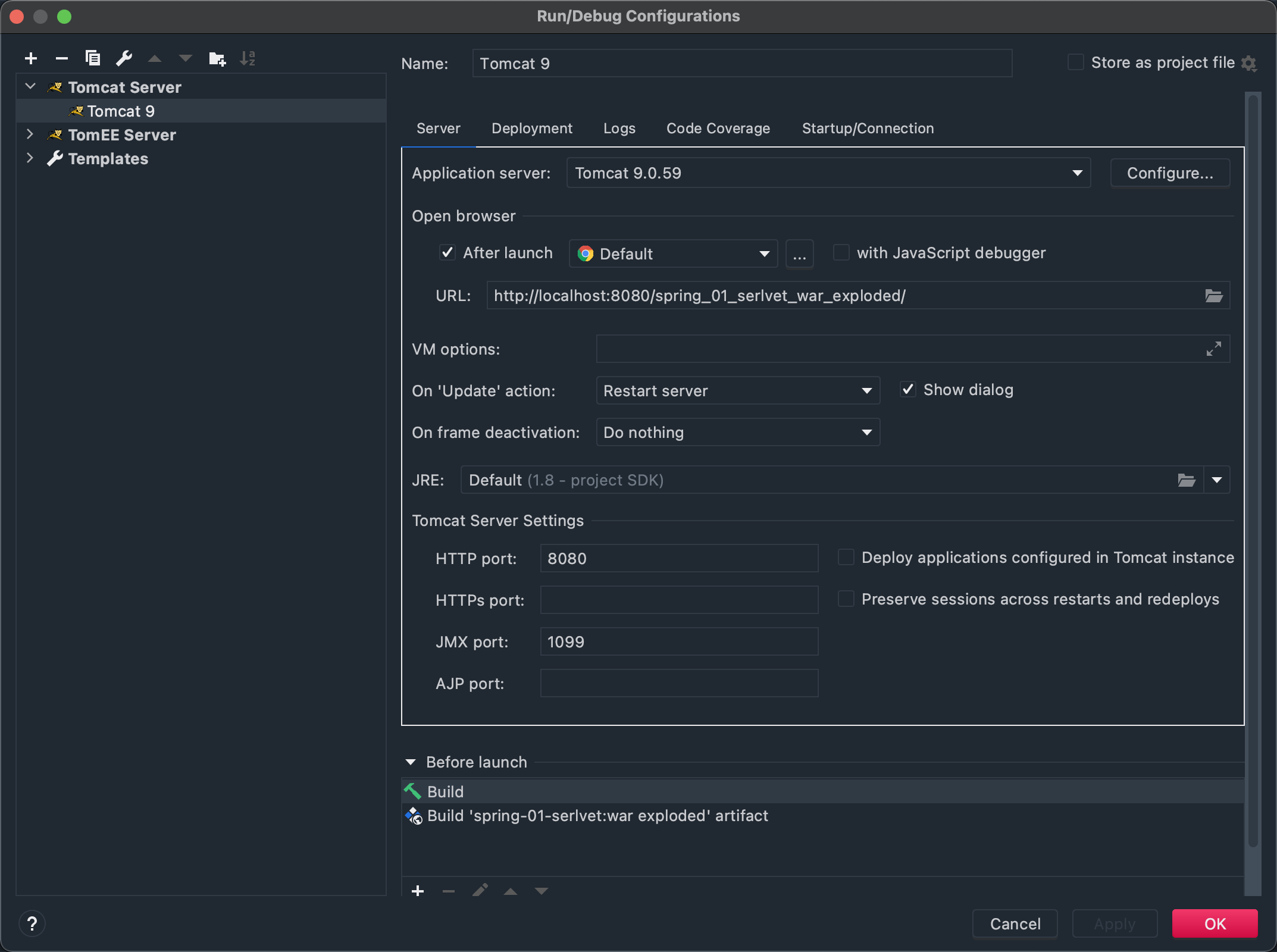Click the HTTP port field
The image size is (1277, 952).
tap(679, 559)
